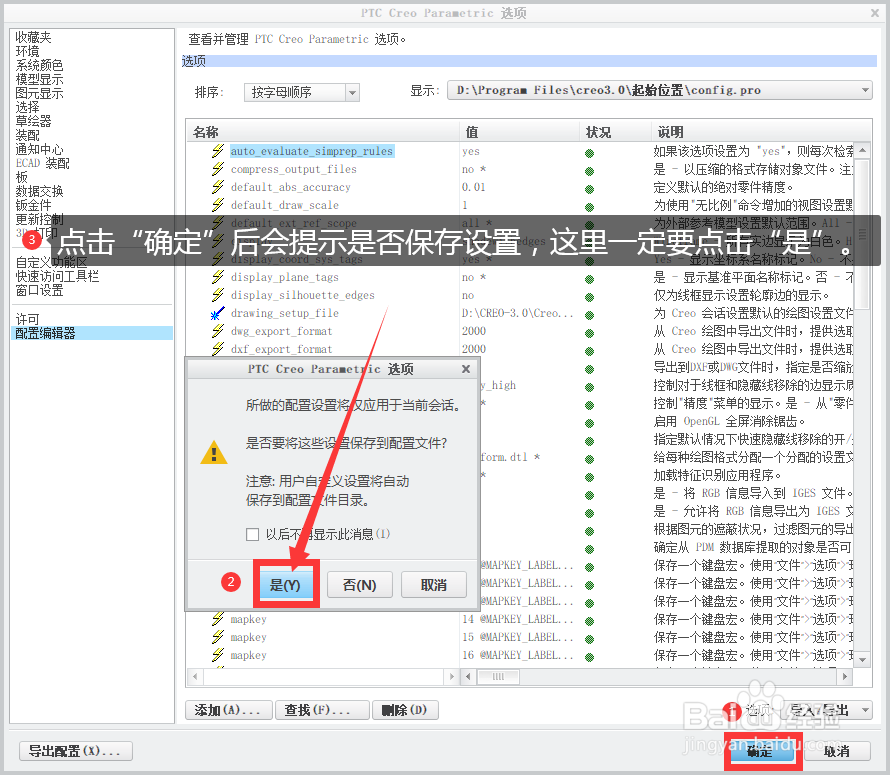Click the 值 column header
Image resolution: width=890 pixels, height=775 pixels.
(x=519, y=132)
